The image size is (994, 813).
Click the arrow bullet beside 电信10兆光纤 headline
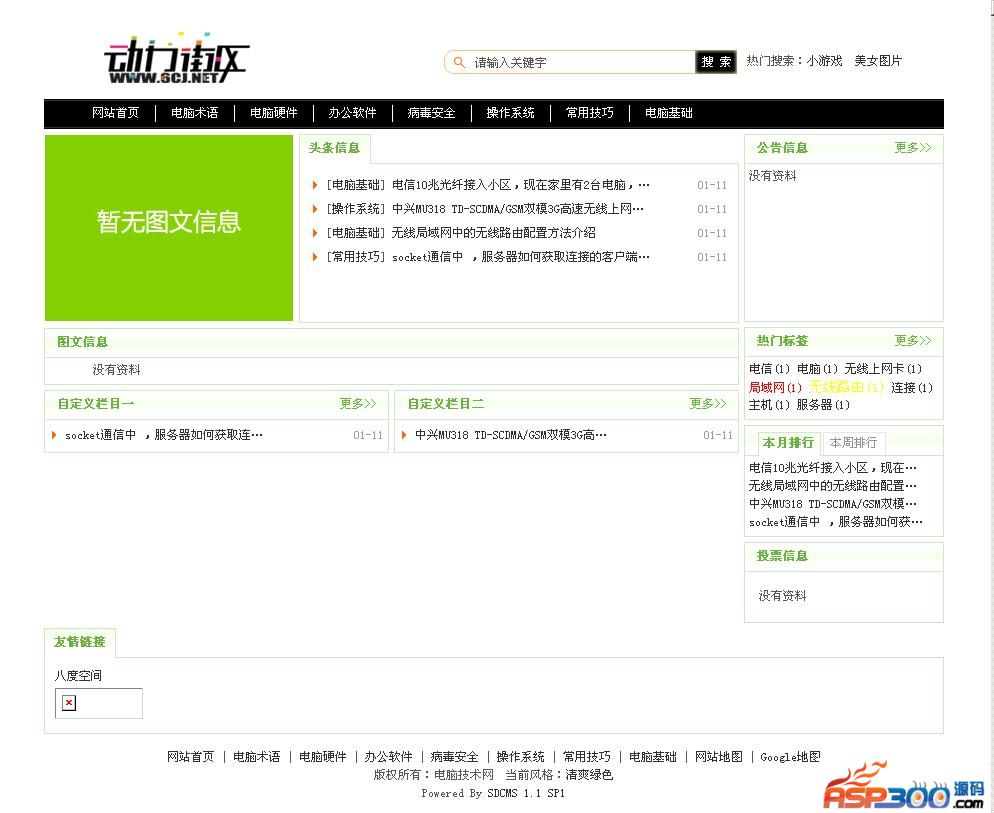(315, 185)
